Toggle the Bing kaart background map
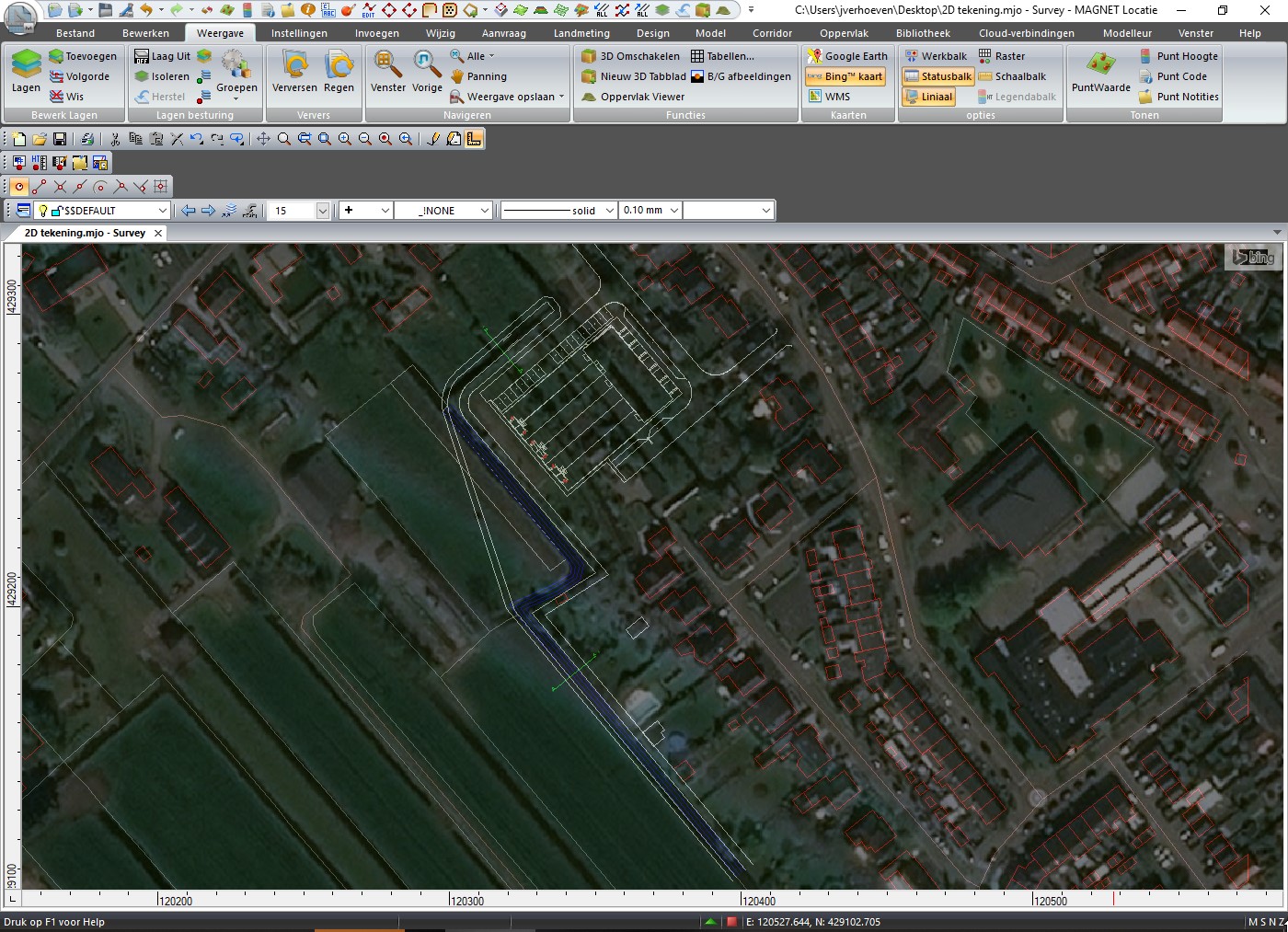 click(845, 76)
